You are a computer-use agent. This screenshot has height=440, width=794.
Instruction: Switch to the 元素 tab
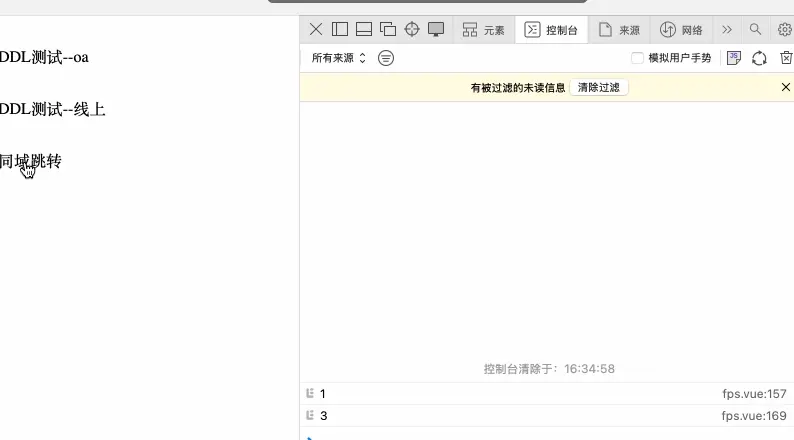[x=484, y=30]
